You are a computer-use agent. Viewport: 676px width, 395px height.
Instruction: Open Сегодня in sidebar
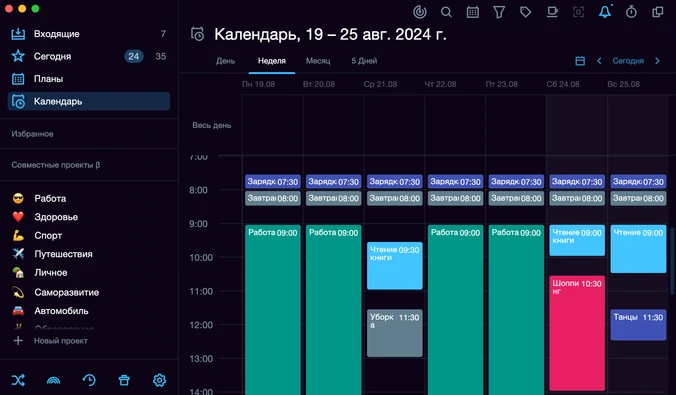88,56
